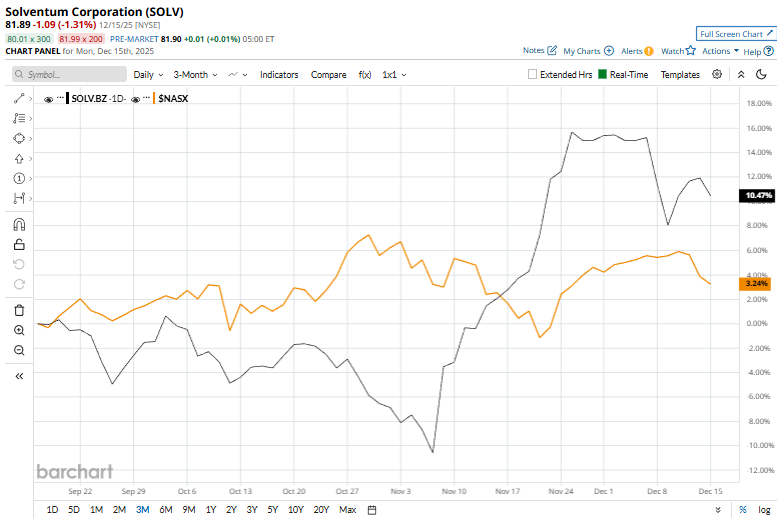777x527 pixels.
Task: Choose the arrow marker tool
Action: click(19, 159)
